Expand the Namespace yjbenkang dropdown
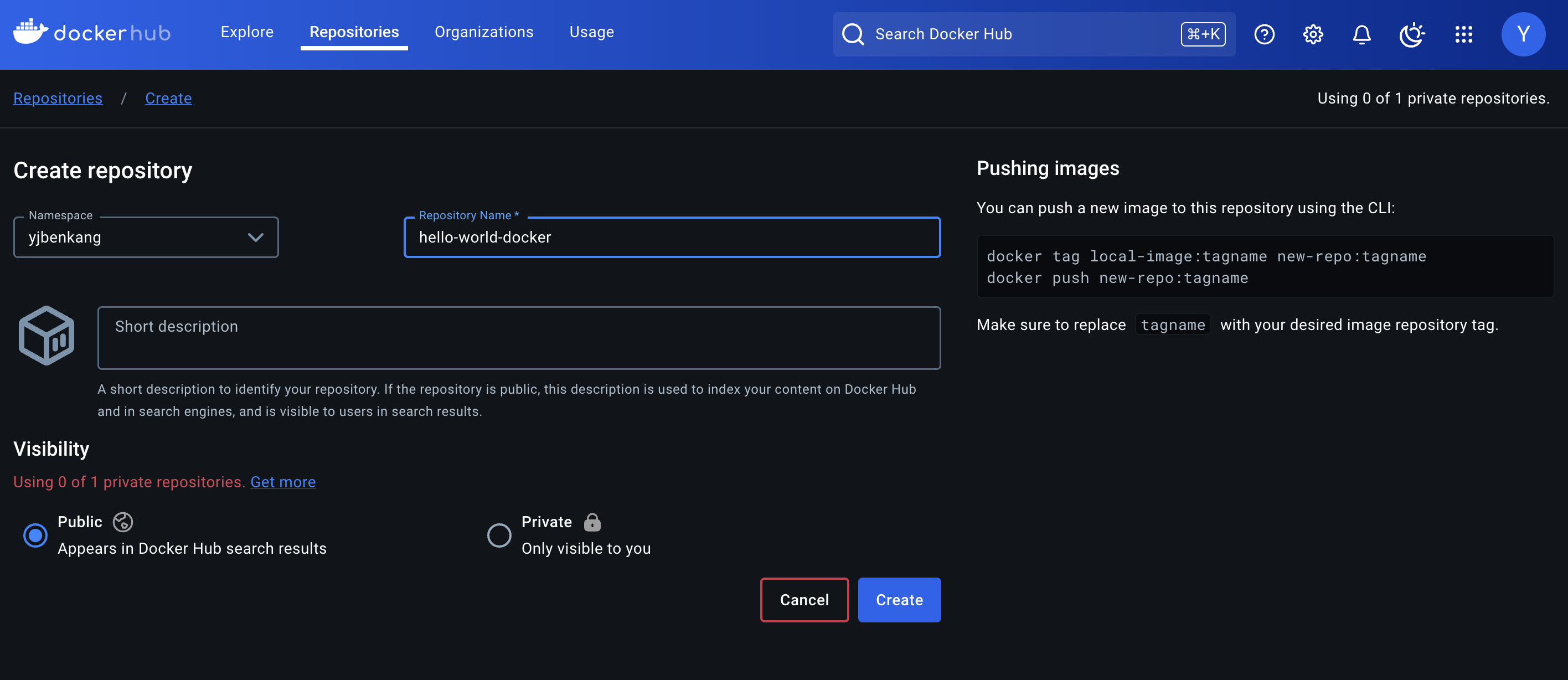Image resolution: width=1568 pixels, height=680 pixels. 146,238
